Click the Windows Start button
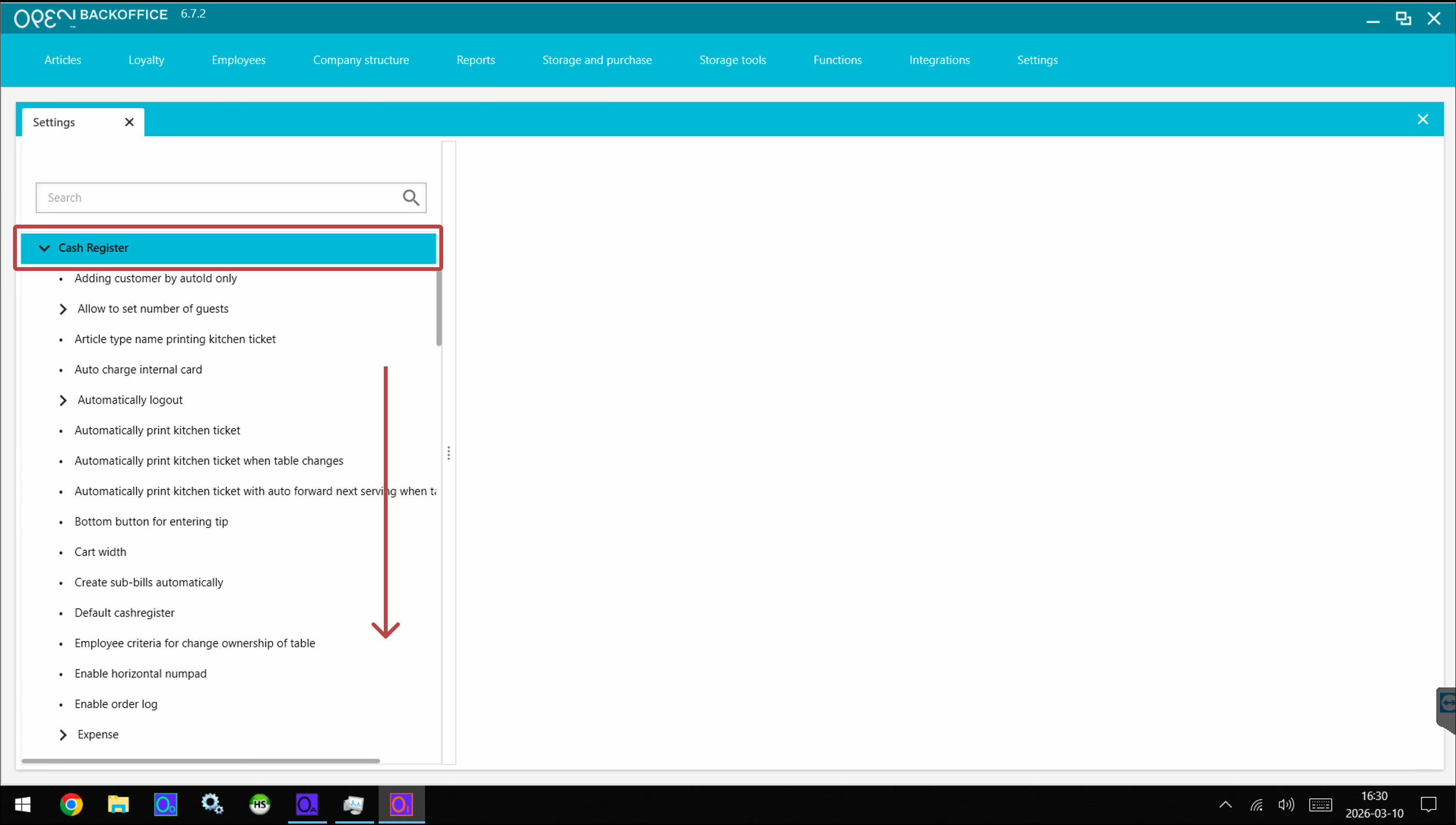The width and height of the screenshot is (1456, 825). [23, 804]
